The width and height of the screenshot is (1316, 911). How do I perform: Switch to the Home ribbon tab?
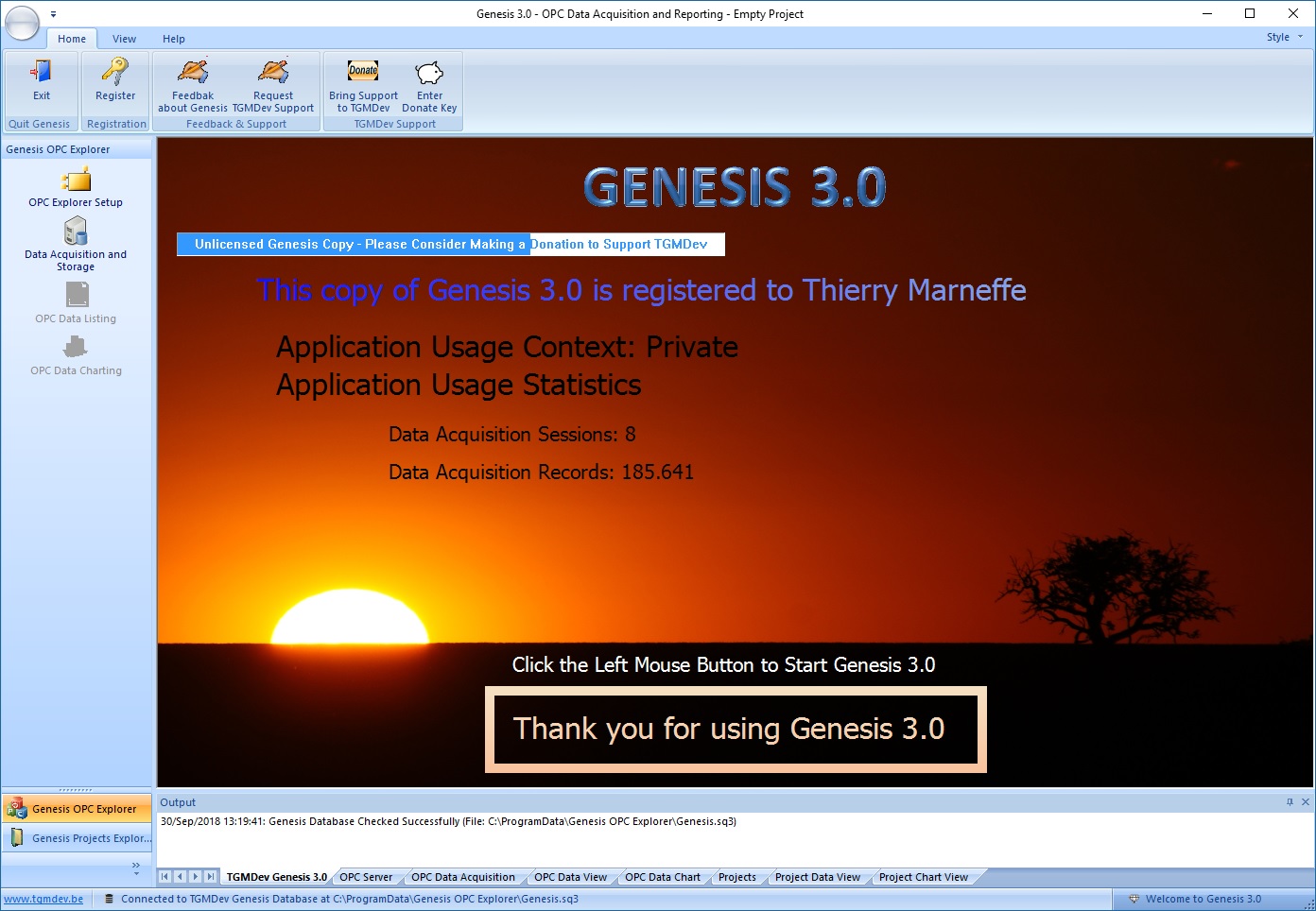pos(72,39)
